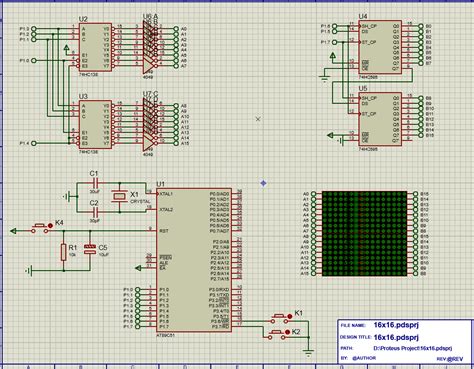Toggle the K2 push button switch

tap(278, 335)
